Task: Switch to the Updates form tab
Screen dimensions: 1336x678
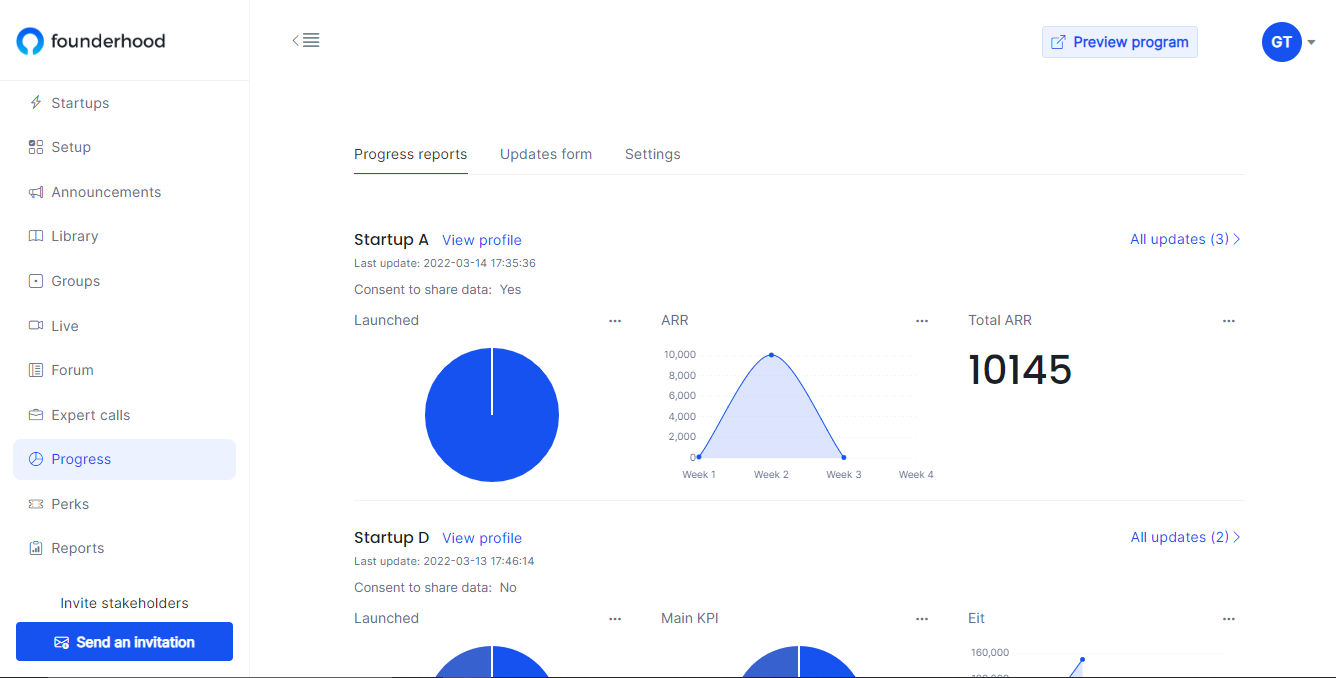Action: (546, 154)
